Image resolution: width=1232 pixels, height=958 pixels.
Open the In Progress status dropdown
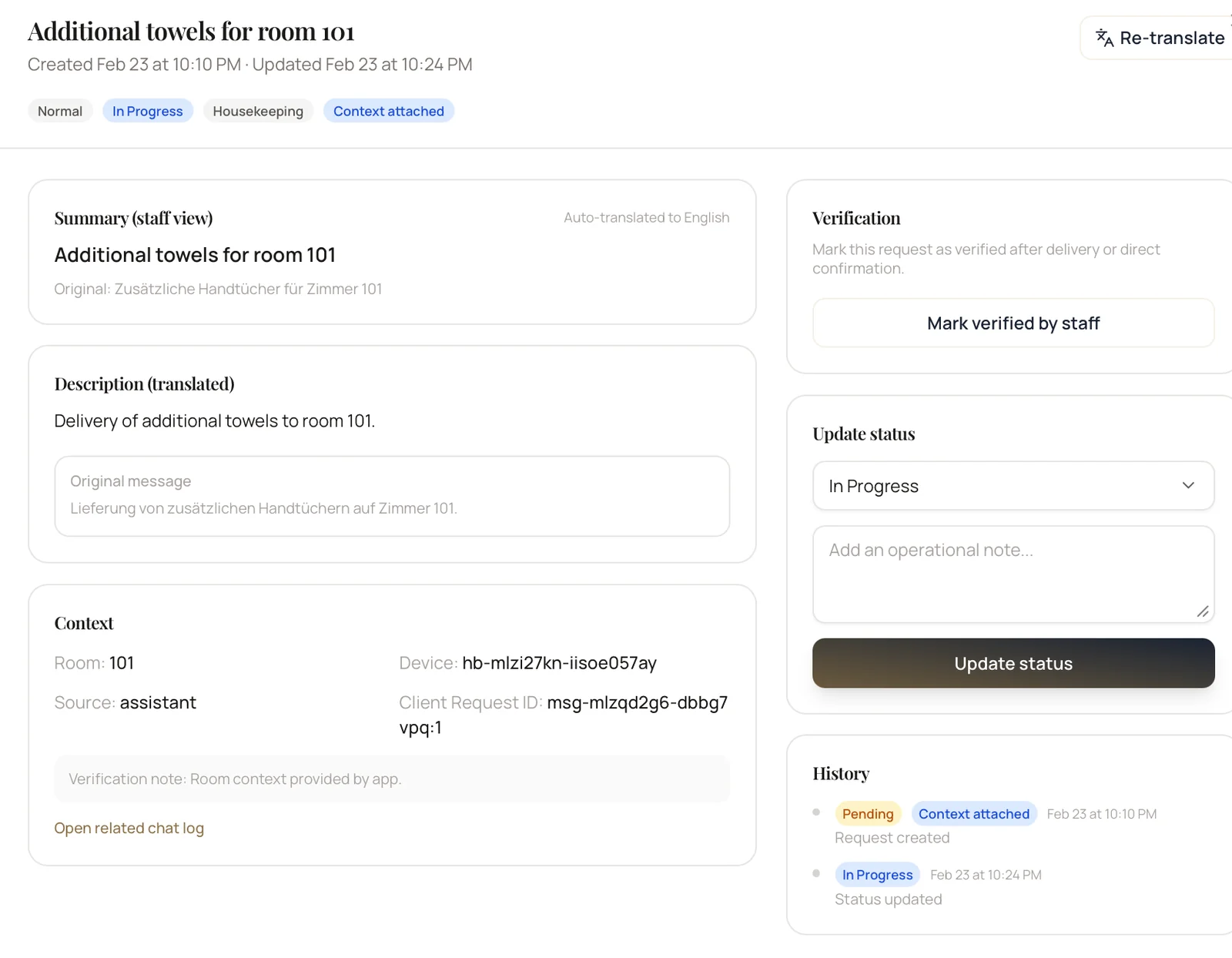point(1013,486)
